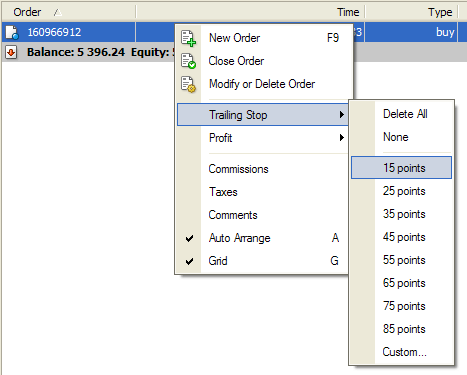Set trailing stop to 65 points

(x=401, y=283)
